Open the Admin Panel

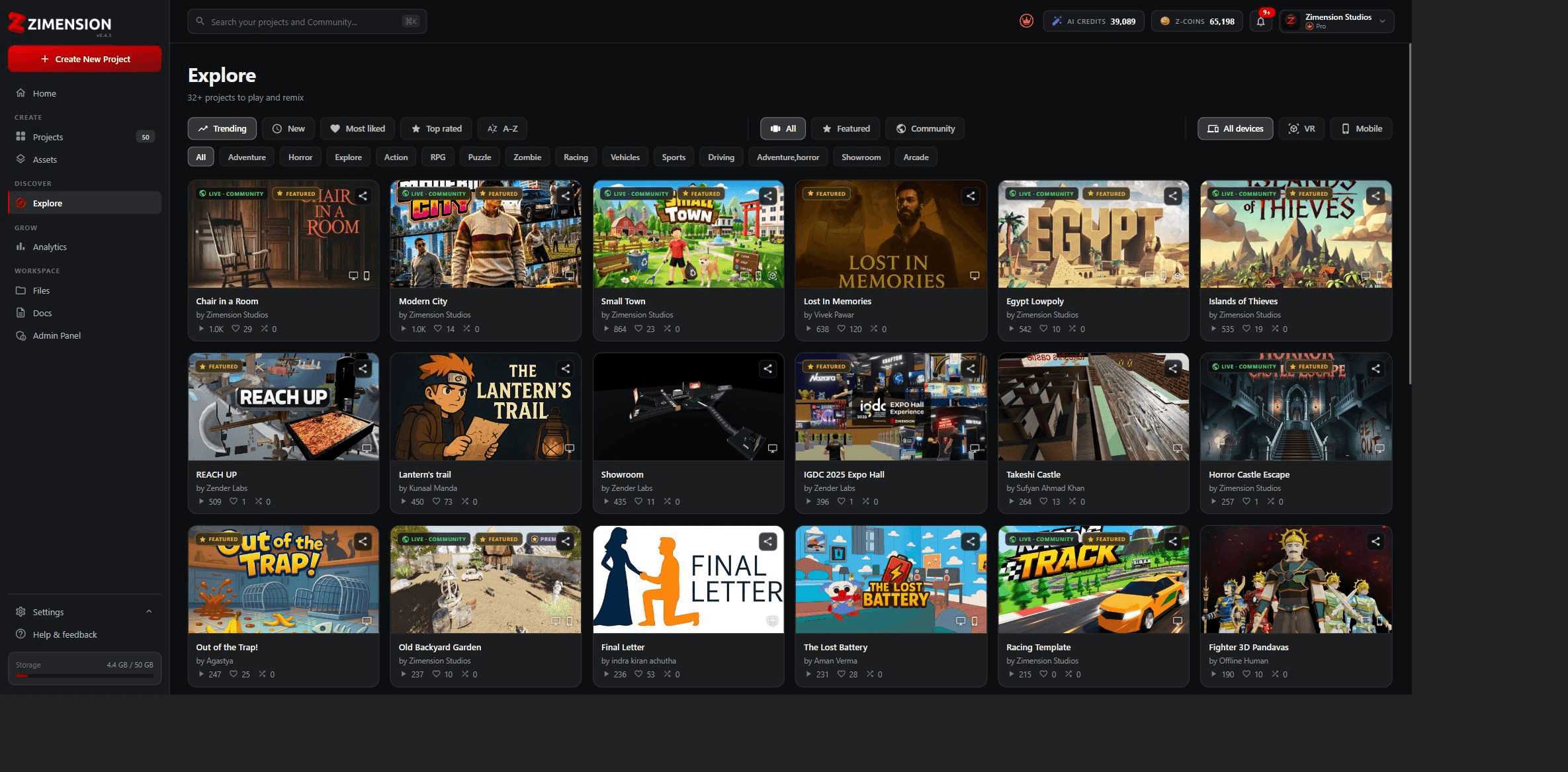85,335
